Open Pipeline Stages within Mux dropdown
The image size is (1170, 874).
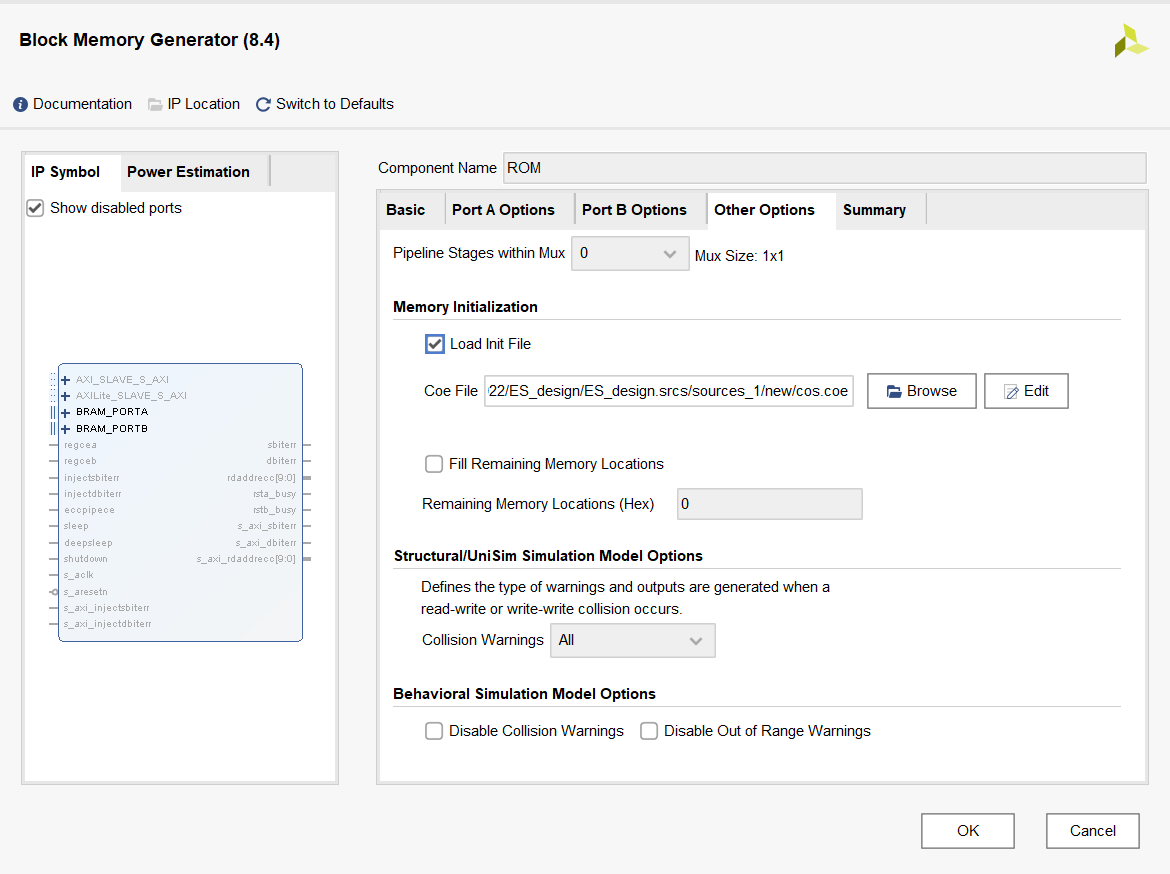pyautogui.click(x=630, y=254)
